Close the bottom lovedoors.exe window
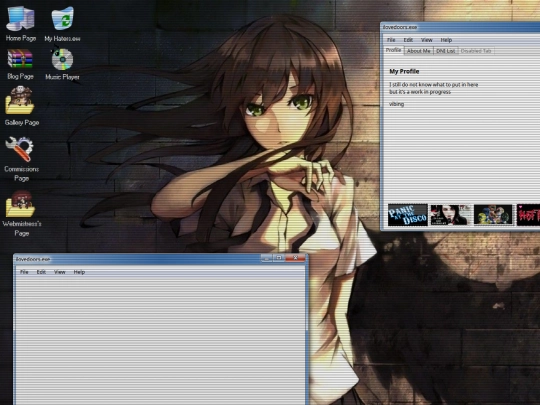 pyautogui.click(x=295, y=258)
